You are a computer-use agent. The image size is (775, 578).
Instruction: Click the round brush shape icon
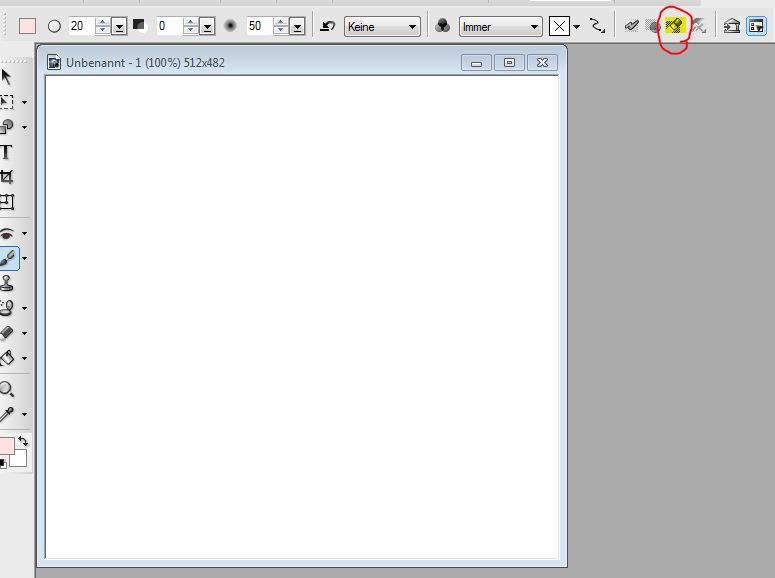point(54,26)
